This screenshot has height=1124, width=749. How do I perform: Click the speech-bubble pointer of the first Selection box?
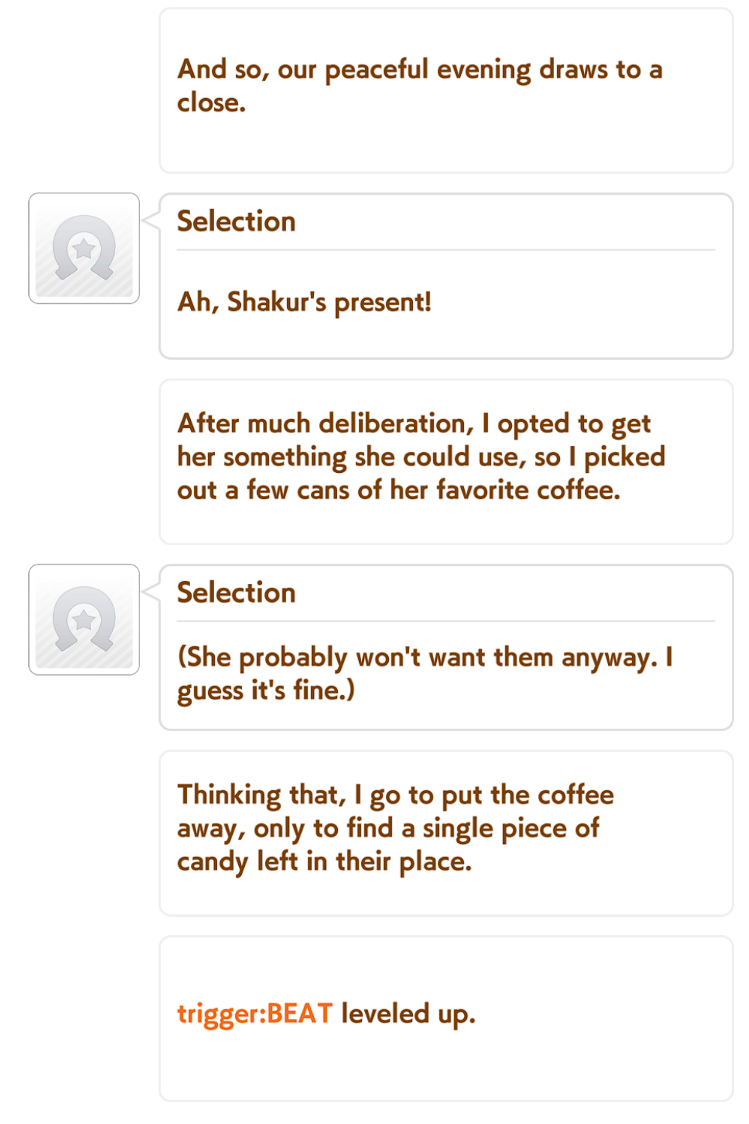tap(151, 220)
